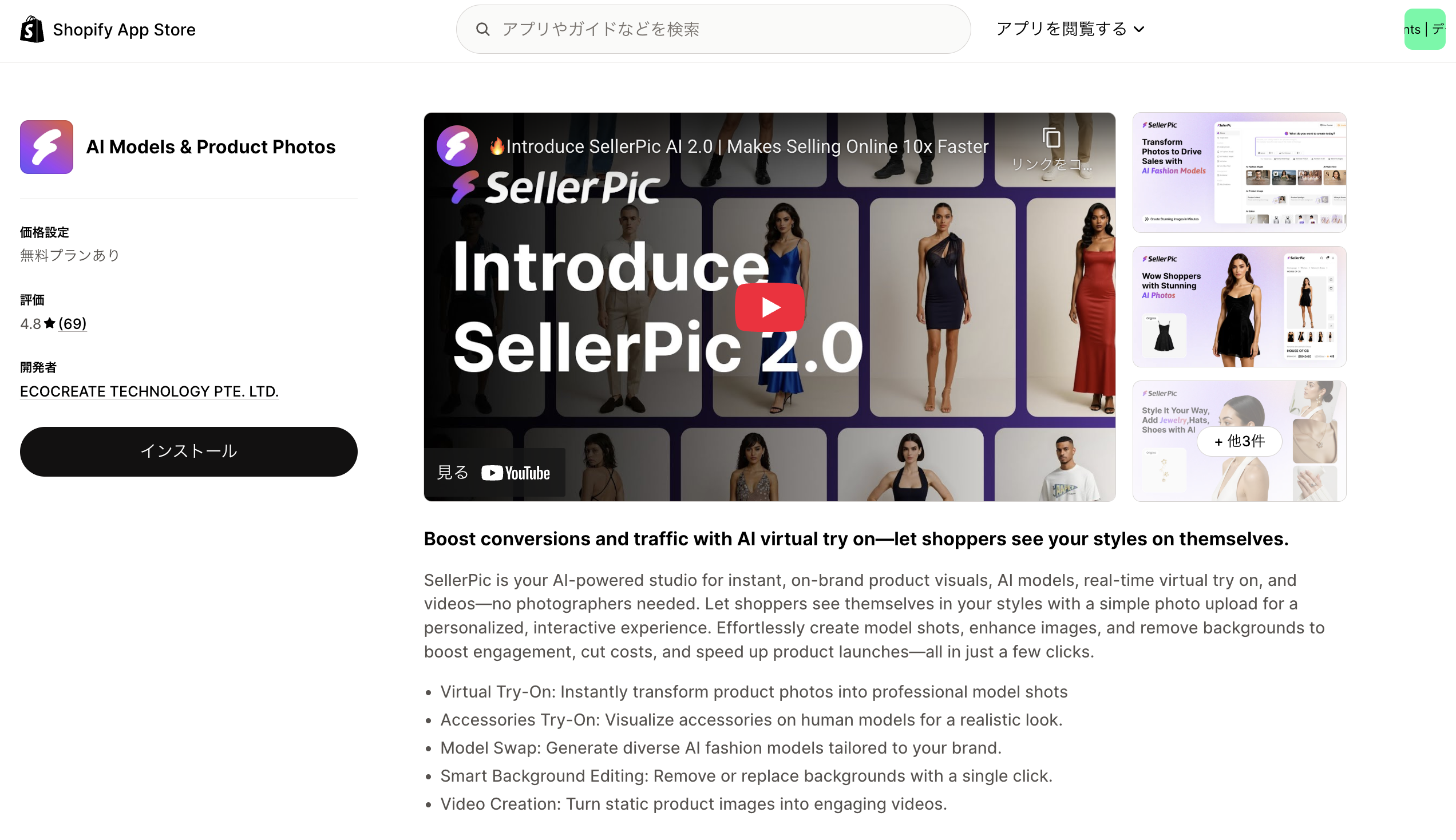
Task: Expand the アプリを閲覧する dropdown
Action: (1070, 29)
